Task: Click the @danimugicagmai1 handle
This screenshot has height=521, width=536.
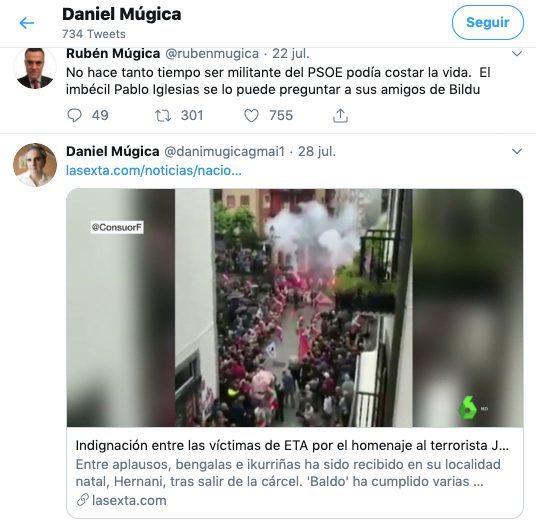Action: pos(224,151)
